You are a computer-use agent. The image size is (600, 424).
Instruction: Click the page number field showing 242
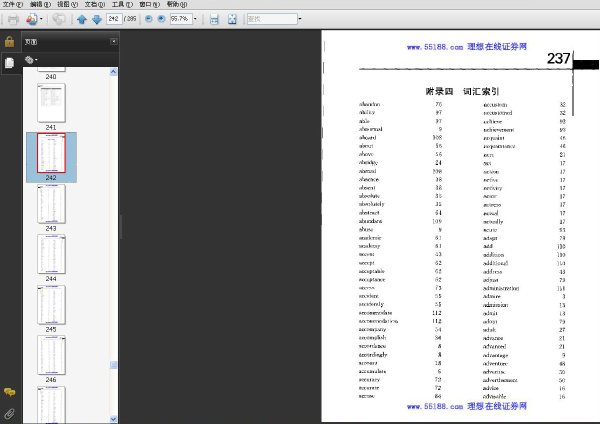click(114, 19)
